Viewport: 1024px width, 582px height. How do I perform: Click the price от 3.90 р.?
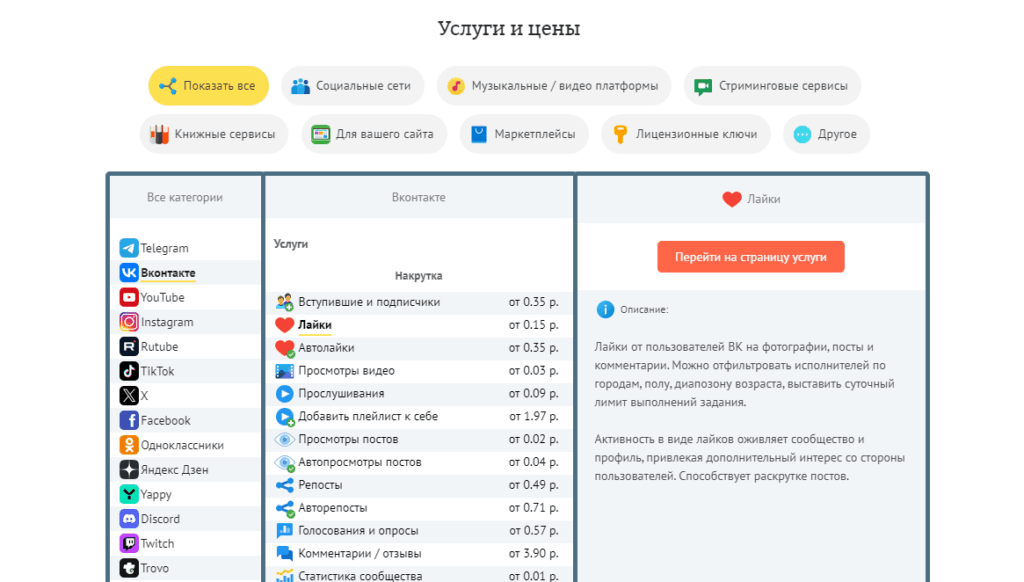click(534, 553)
